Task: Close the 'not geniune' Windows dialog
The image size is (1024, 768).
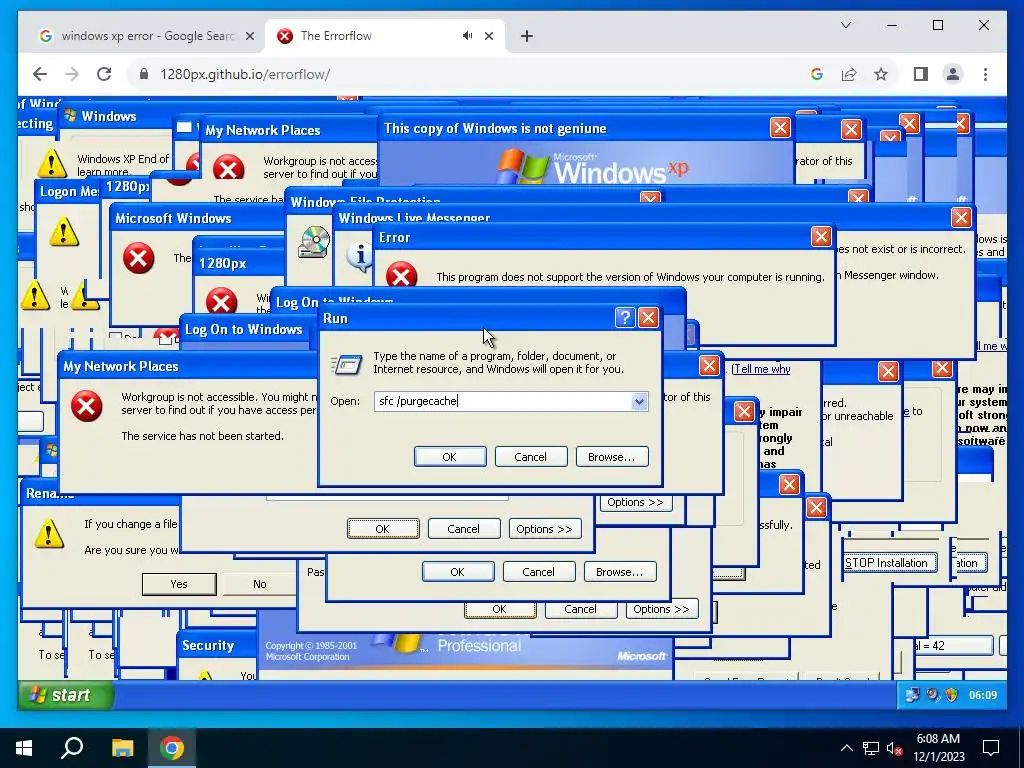Action: click(x=780, y=127)
